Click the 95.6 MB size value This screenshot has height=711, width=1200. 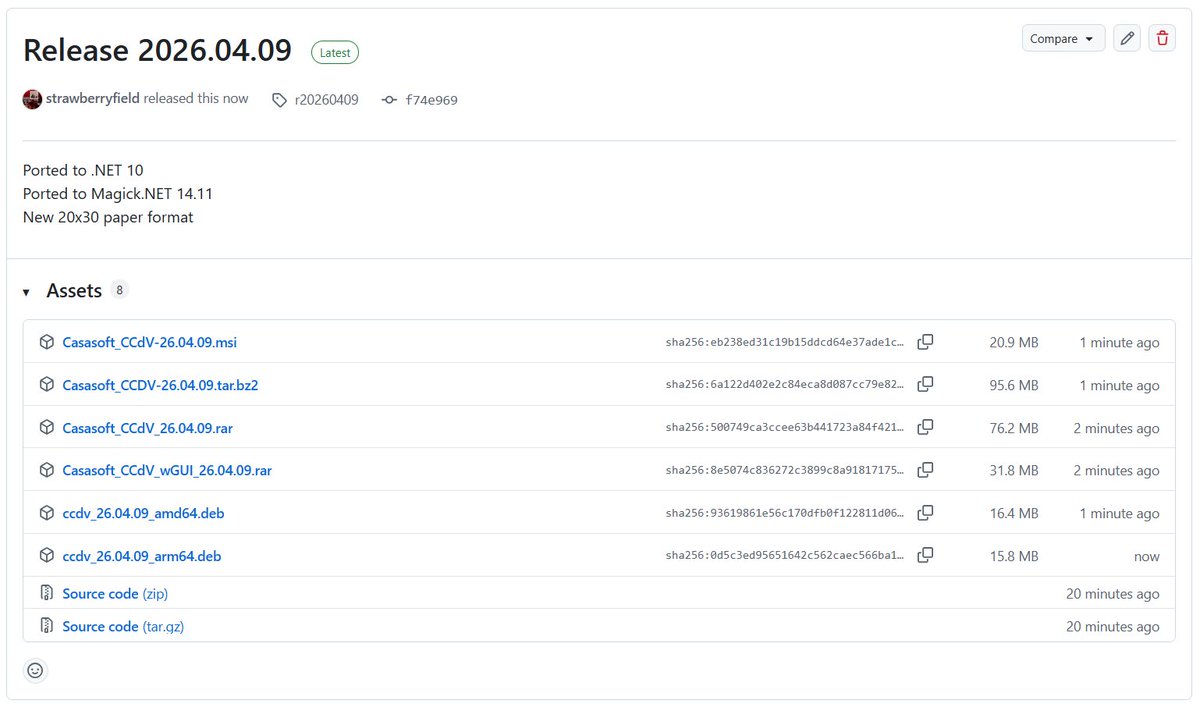click(1014, 385)
